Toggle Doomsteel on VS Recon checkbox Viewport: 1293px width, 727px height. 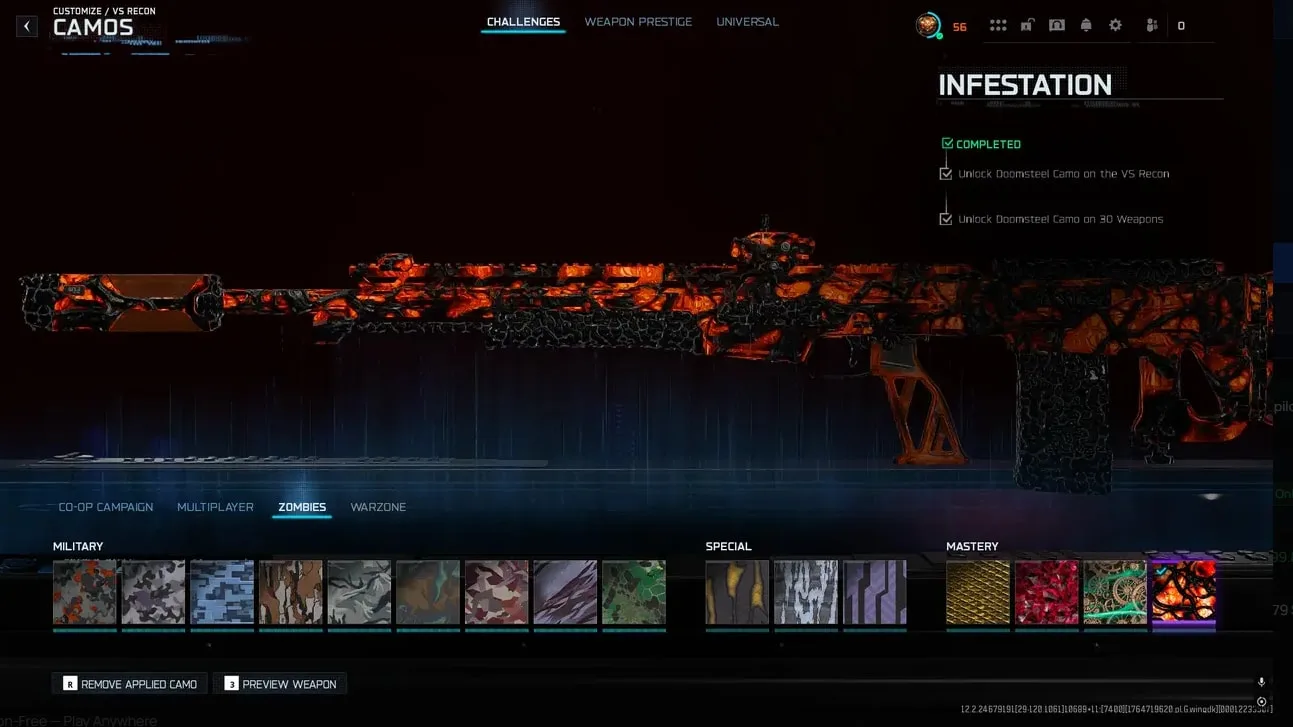[946, 174]
